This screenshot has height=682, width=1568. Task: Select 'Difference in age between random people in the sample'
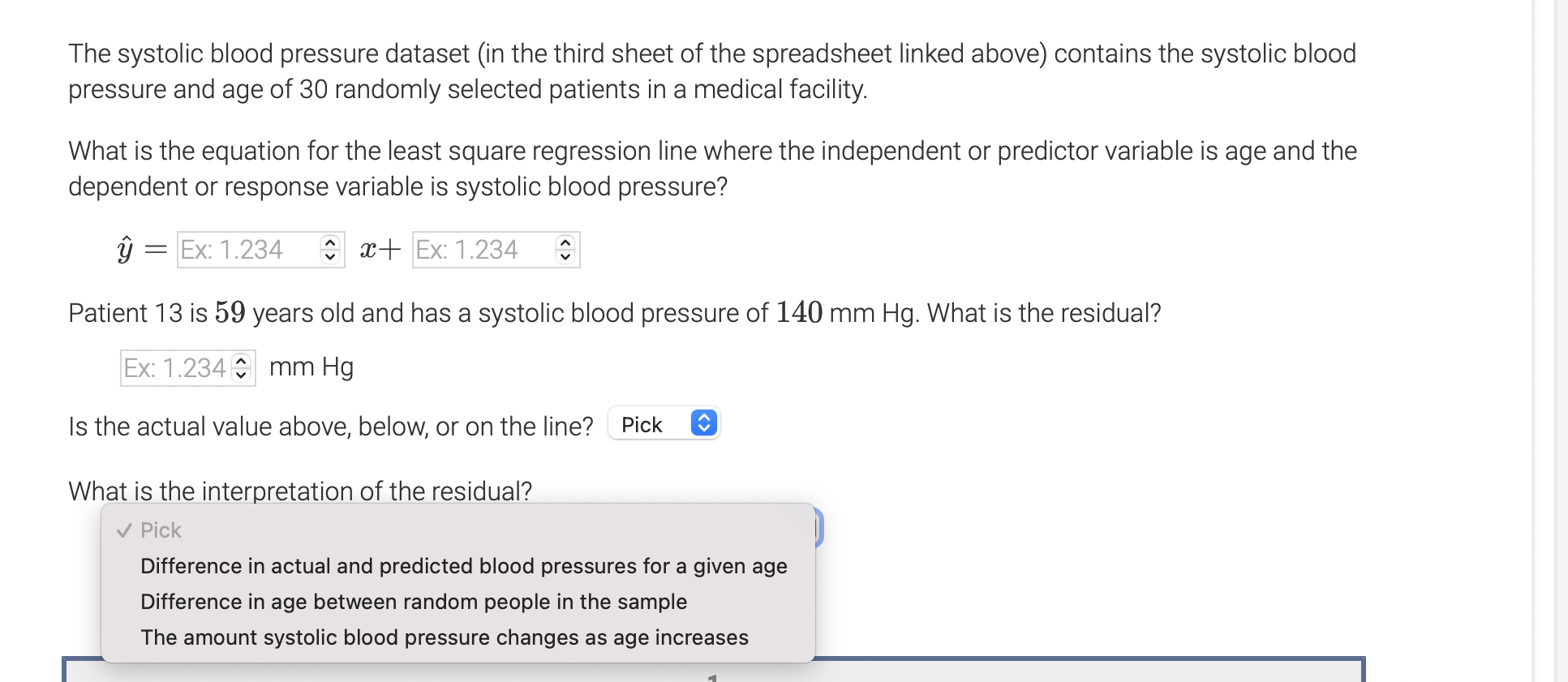pos(414,602)
